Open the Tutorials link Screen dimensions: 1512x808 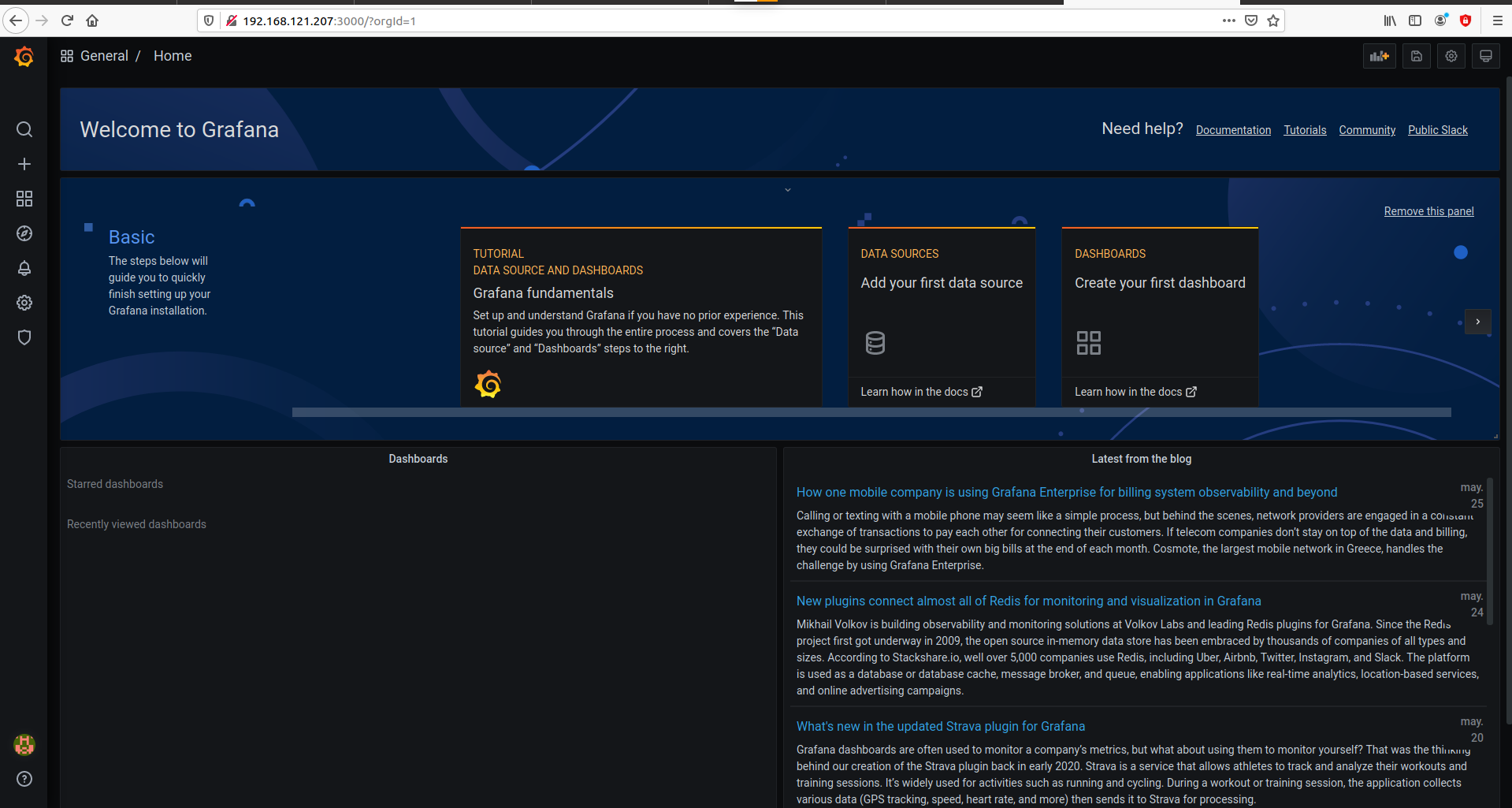tap(1305, 130)
